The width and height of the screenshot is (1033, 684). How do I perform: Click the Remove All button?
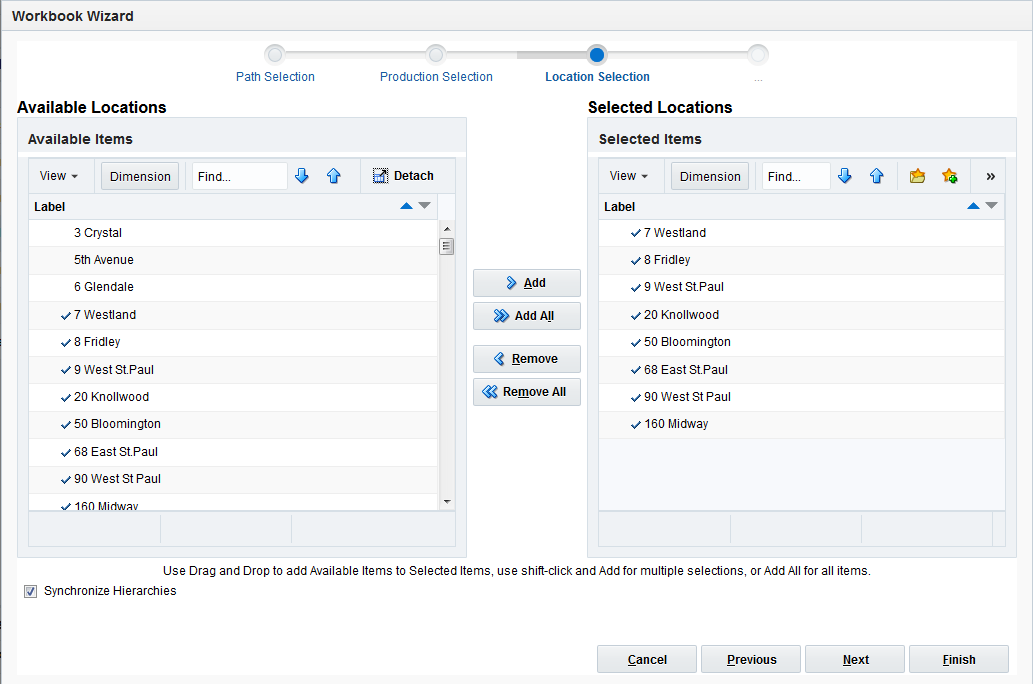coord(526,392)
